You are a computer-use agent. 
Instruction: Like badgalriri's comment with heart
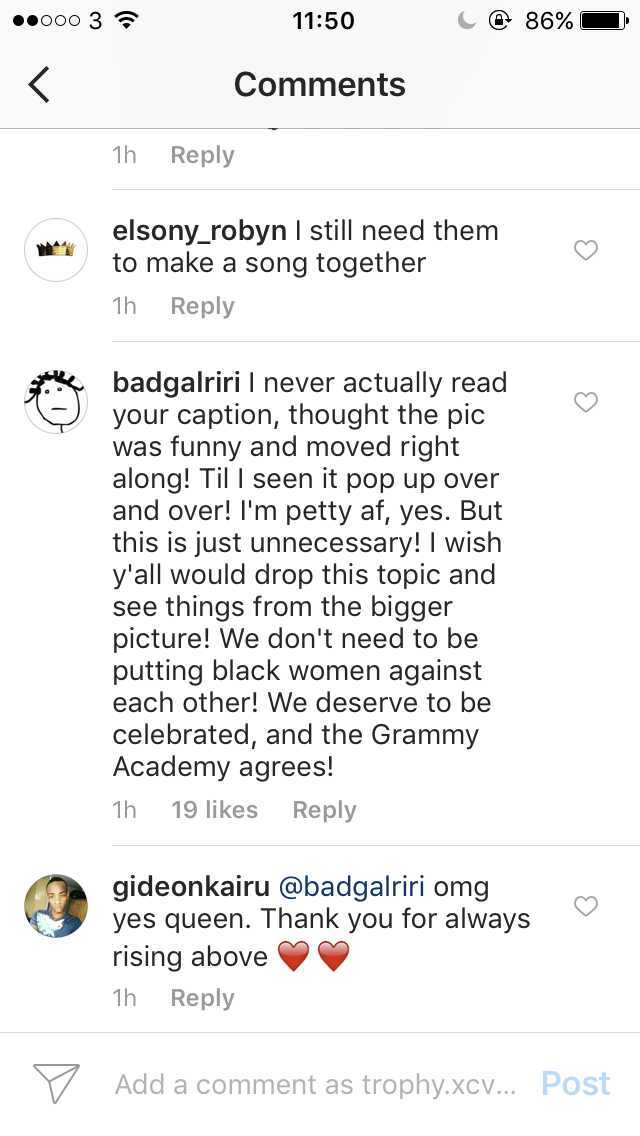pos(586,402)
